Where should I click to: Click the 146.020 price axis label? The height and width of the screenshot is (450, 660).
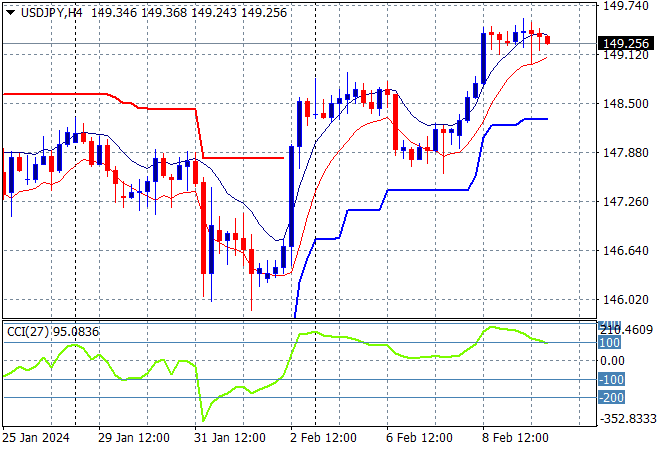coord(626,299)
